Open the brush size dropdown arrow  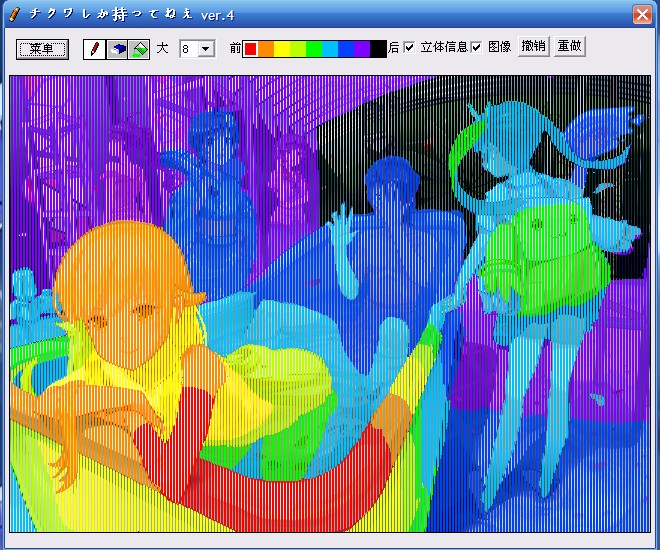click(206, 49)
